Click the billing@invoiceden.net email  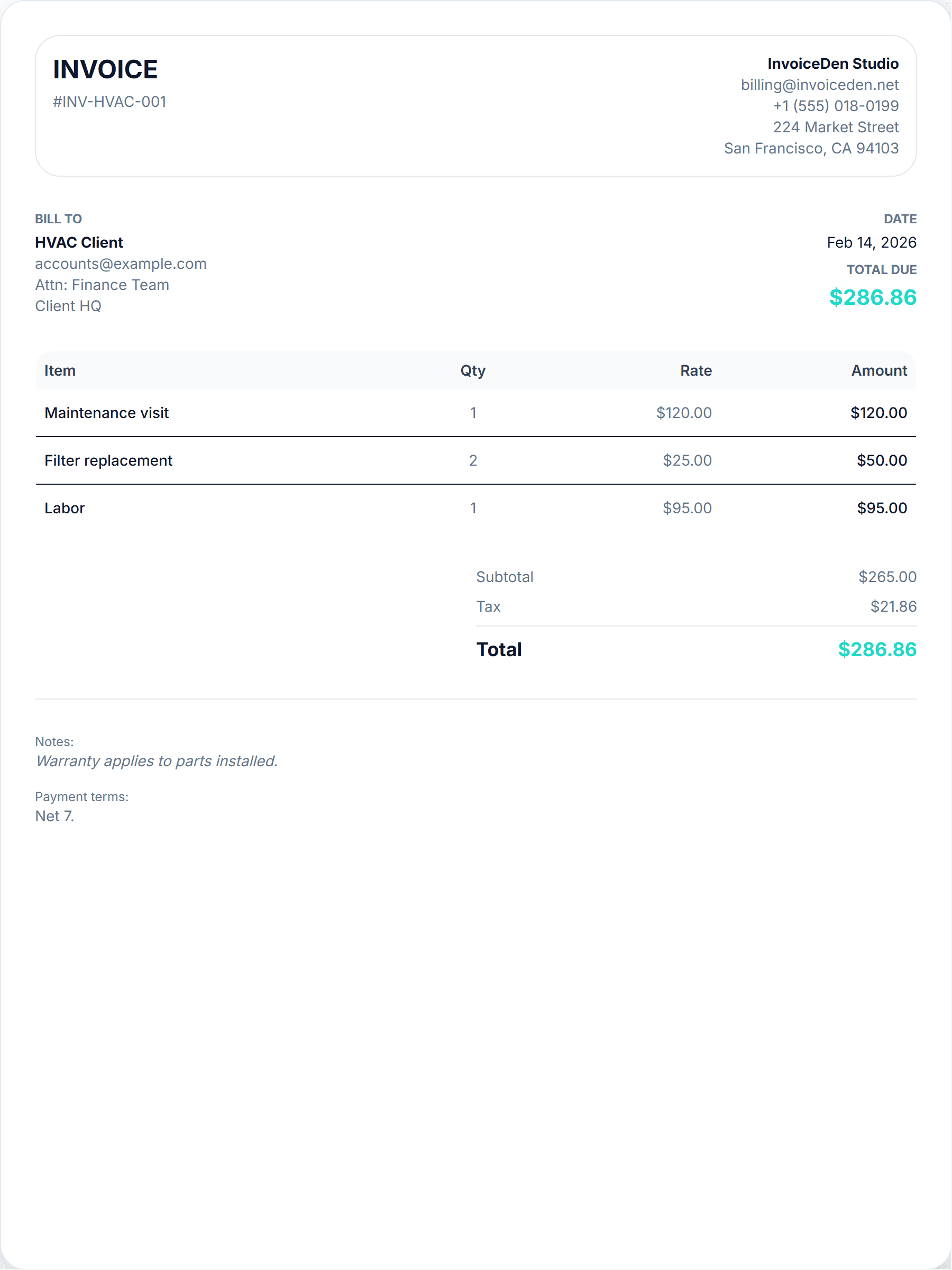[x=819, y=85]
